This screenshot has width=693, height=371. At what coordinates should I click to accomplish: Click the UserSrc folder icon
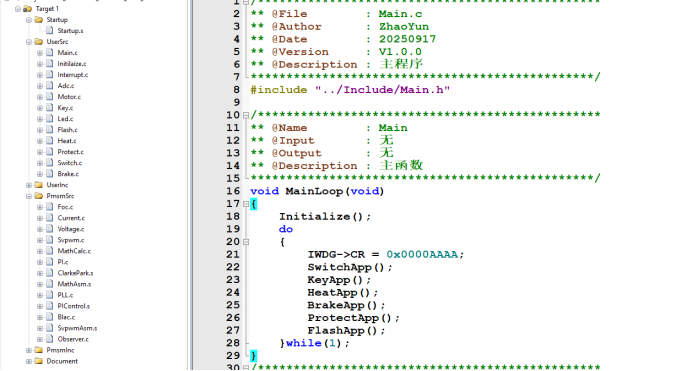tap(38, 42)
